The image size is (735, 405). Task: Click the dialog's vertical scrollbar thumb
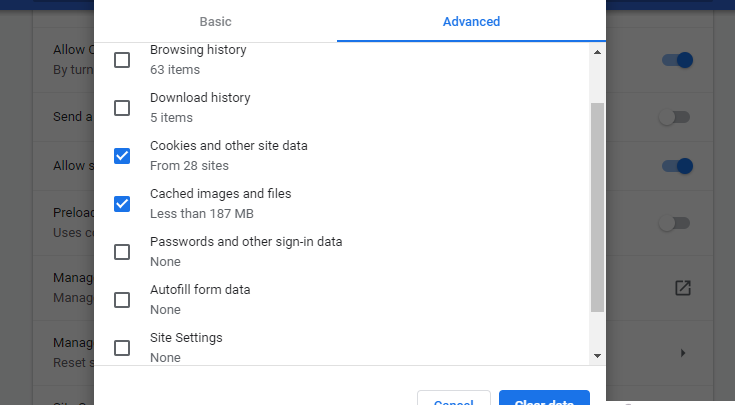click(597, 205)
